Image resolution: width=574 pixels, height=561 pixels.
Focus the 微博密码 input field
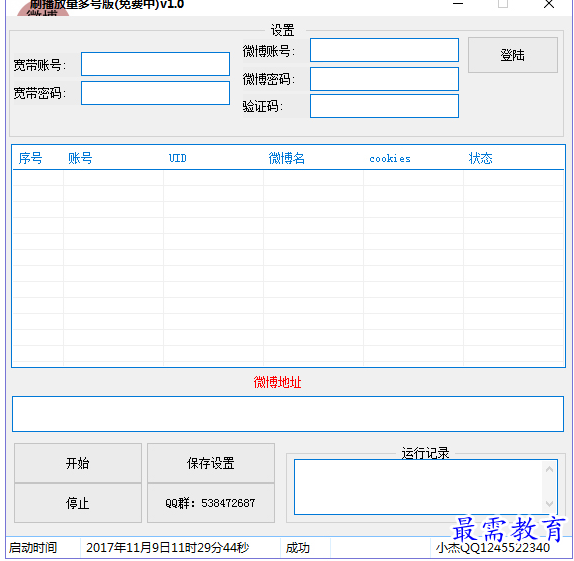[x=384, y=79]
